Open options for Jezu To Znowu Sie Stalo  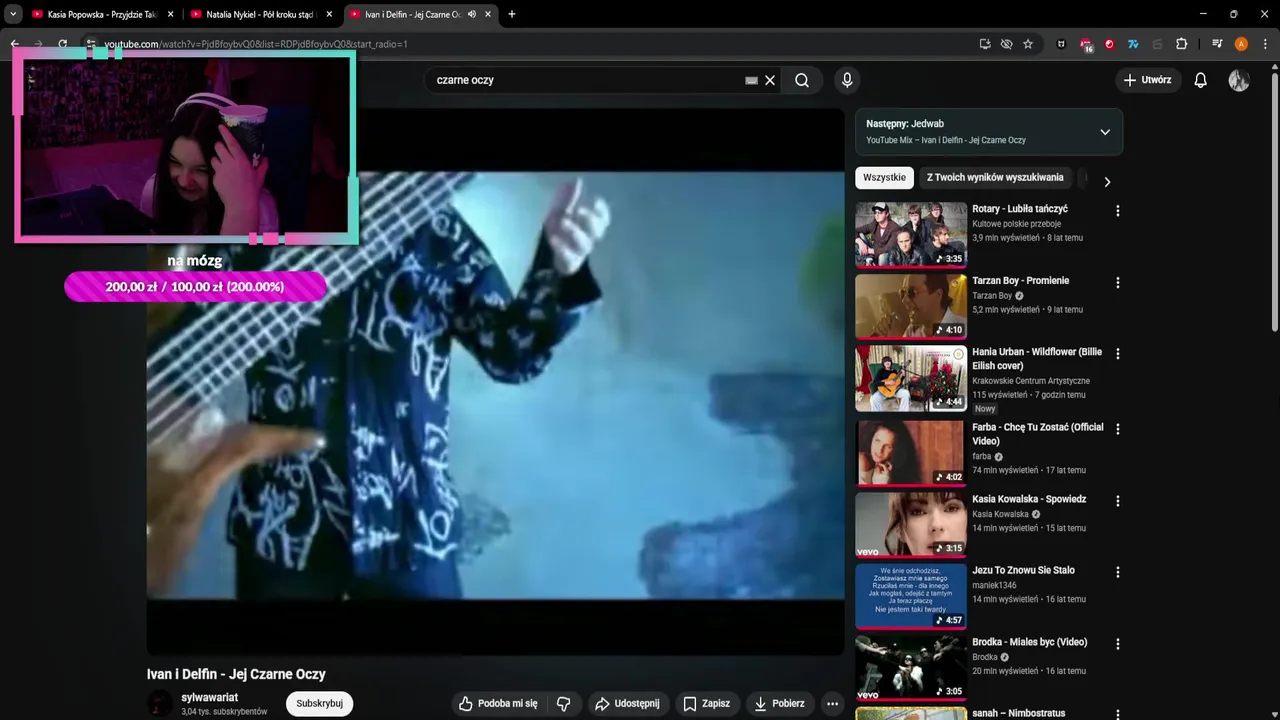1117,572
